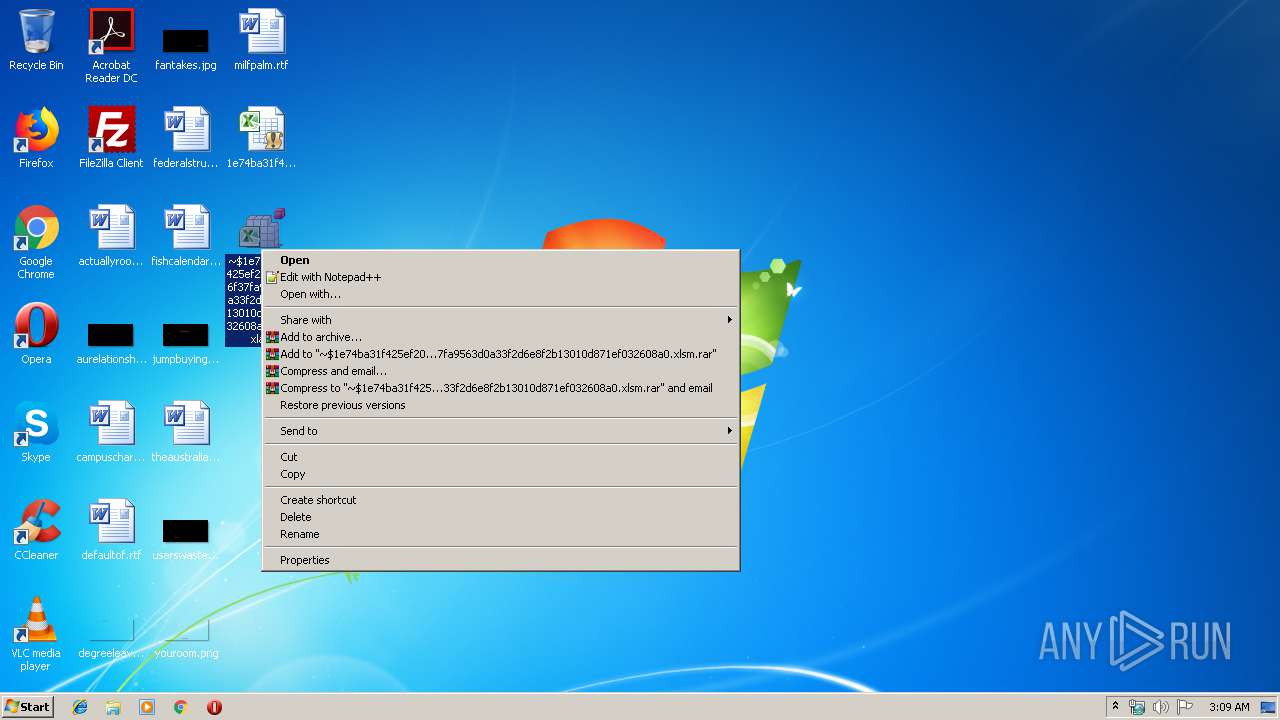The image size is (1280, 720).
Task: Open Action Center flag icon
Action: pyautogui.click(x=1185, y=707)
